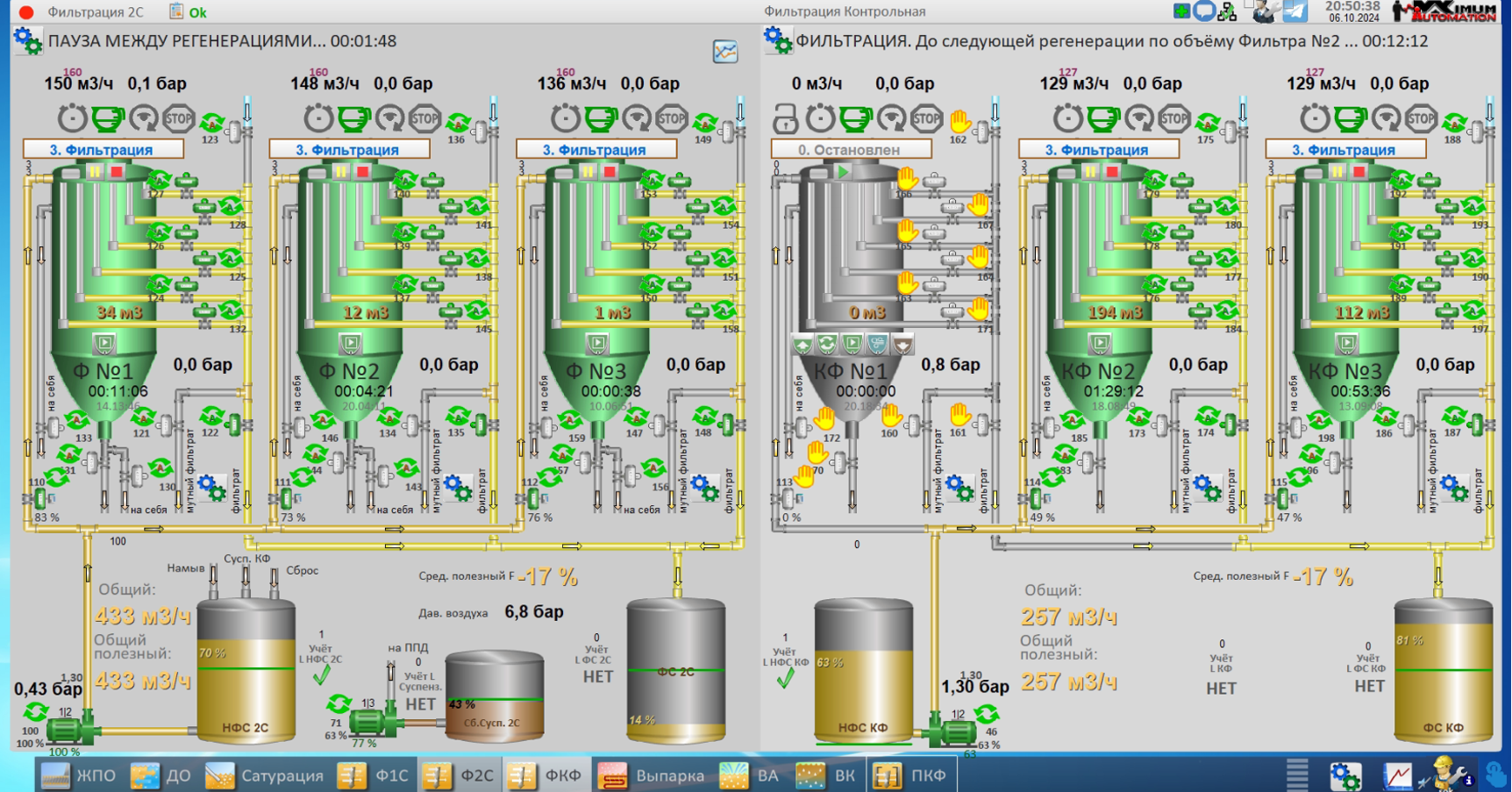Open the 3. Фильтрация state box of Ф №1
The image size is (1512, 792).
pos(103,149)
